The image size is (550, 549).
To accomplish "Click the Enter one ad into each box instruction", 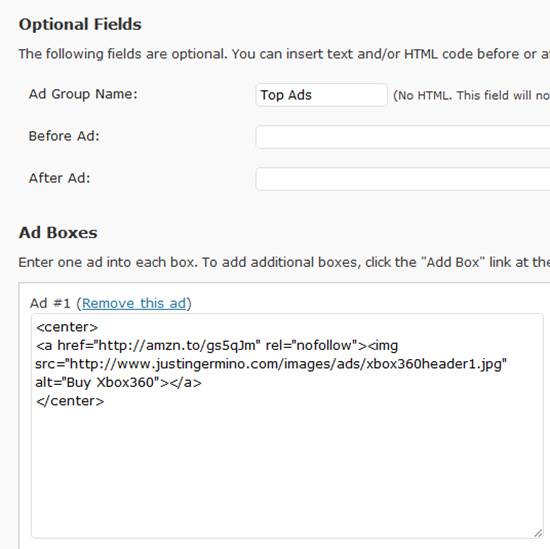I will pos(284,262).
